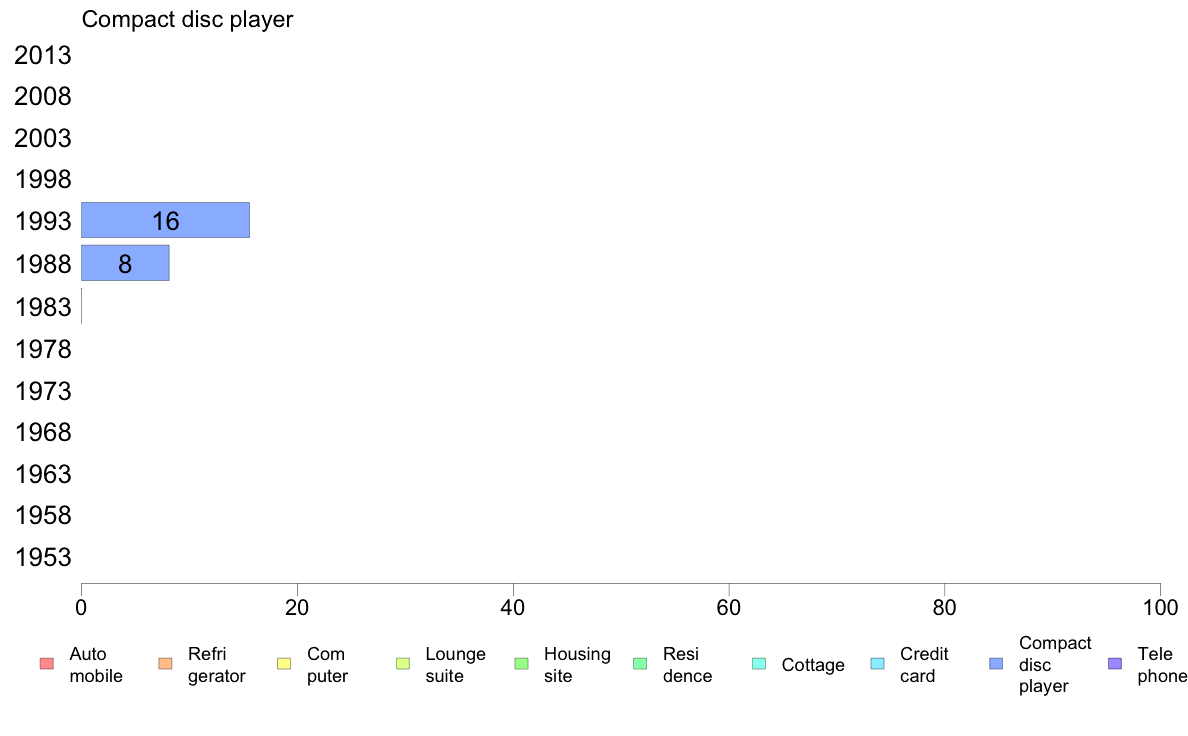
Task: Click the Credit card legend swatch
Action: pos(878,664)
